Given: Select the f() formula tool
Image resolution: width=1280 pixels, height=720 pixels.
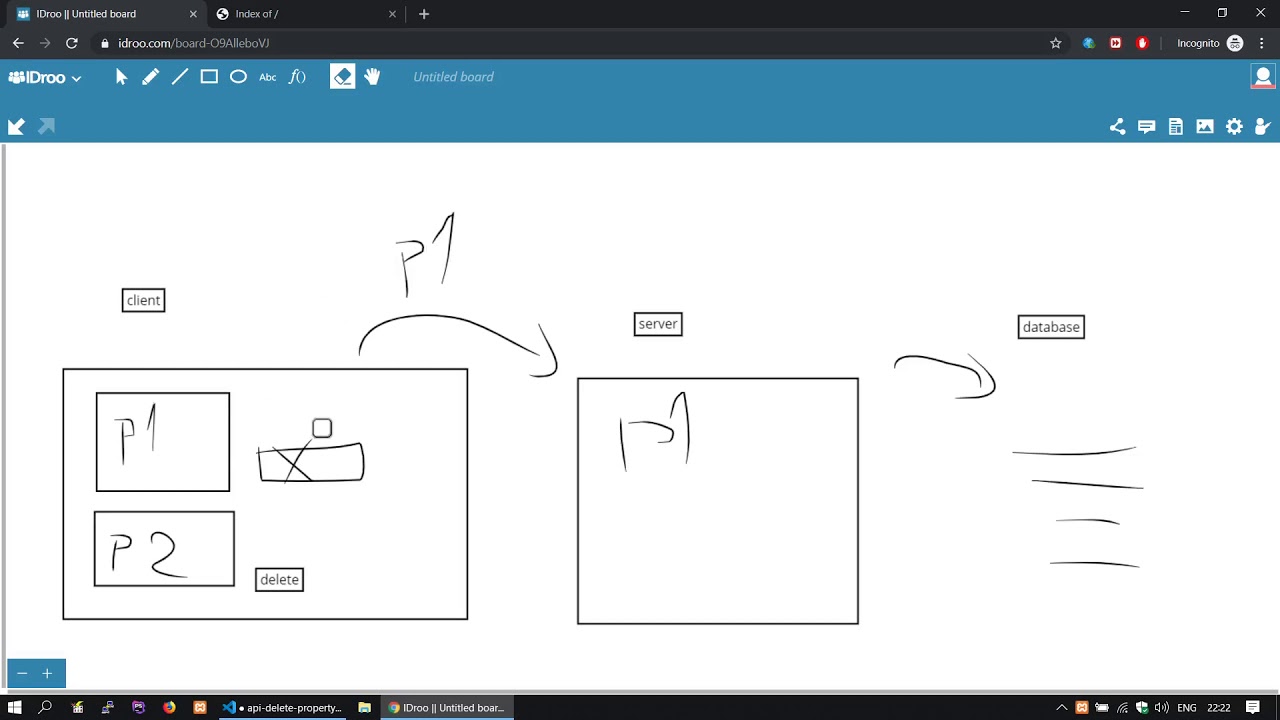Looking at the screenshot, I should pos(297,77).
